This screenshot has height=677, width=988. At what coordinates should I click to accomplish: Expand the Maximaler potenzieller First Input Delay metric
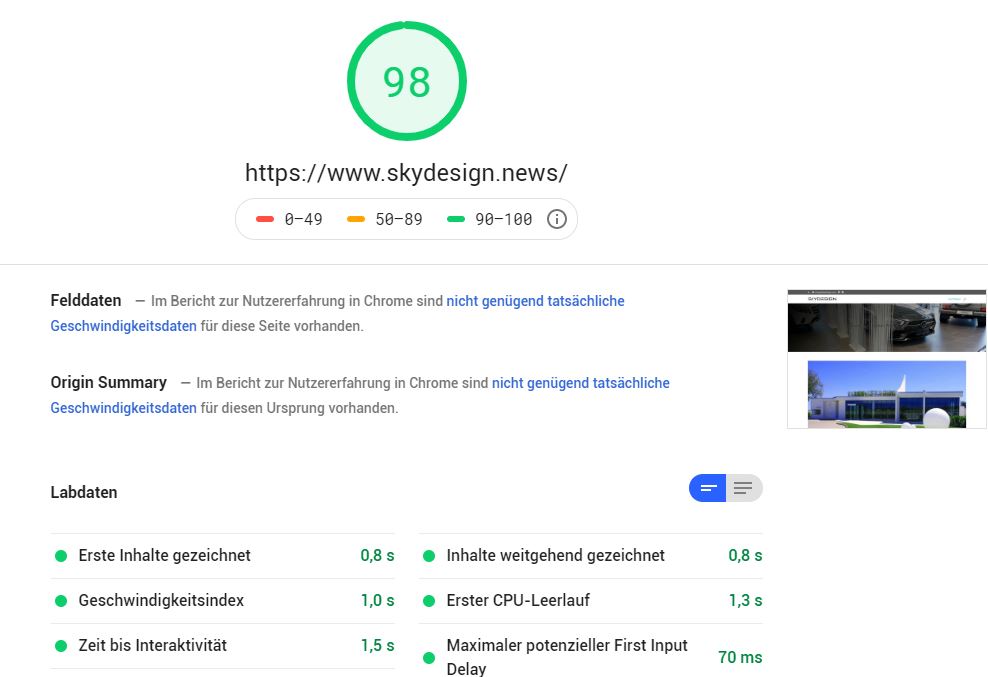(566, 657)
